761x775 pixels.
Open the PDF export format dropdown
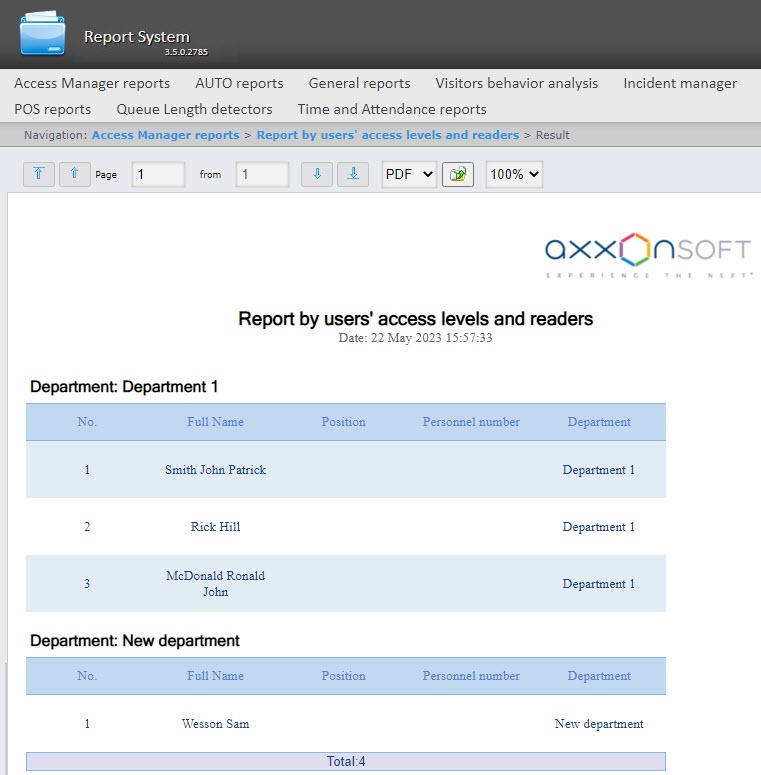(x=409, y=174)
